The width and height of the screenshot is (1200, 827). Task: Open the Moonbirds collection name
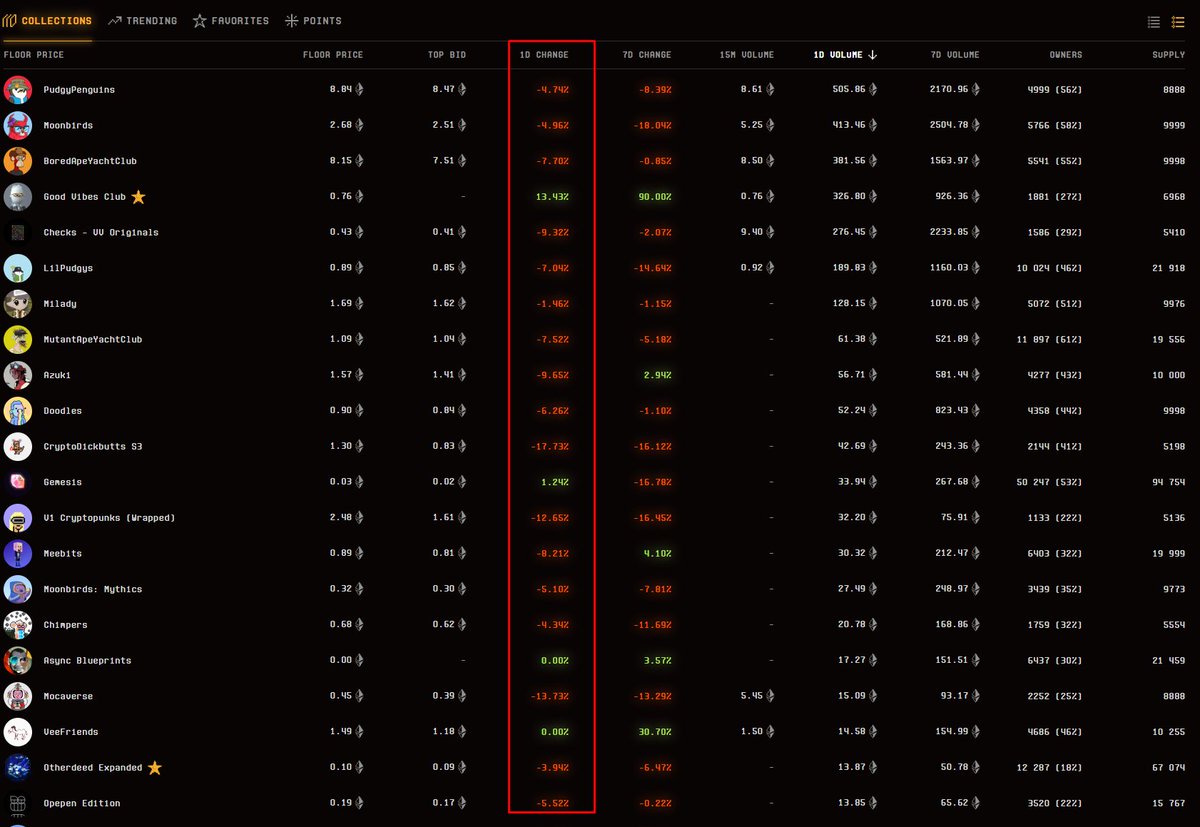coord(68,126)
